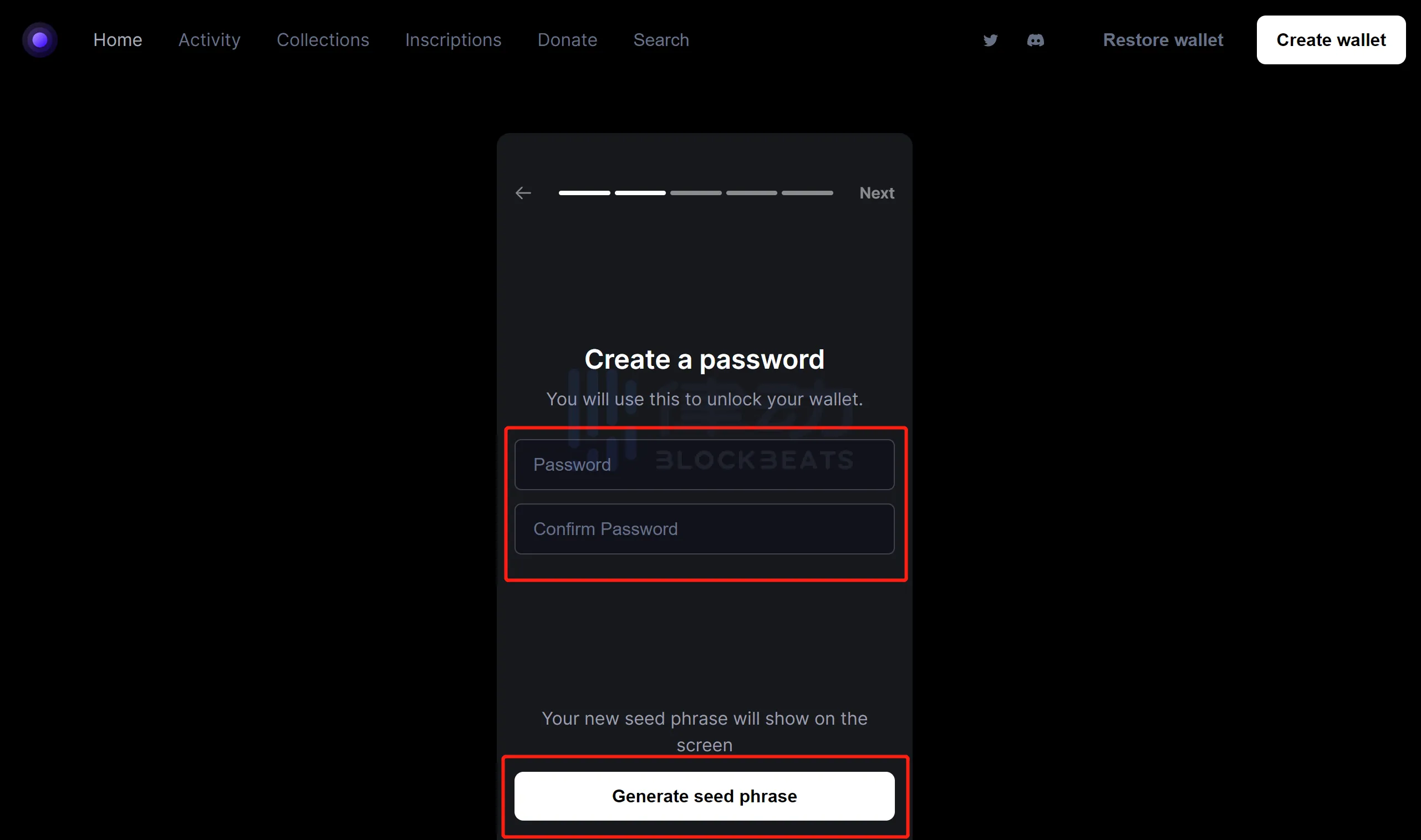Screen dimensions: 1421x840
Task: Click the fourth progress step indicator
Action: tap(751, 193)
